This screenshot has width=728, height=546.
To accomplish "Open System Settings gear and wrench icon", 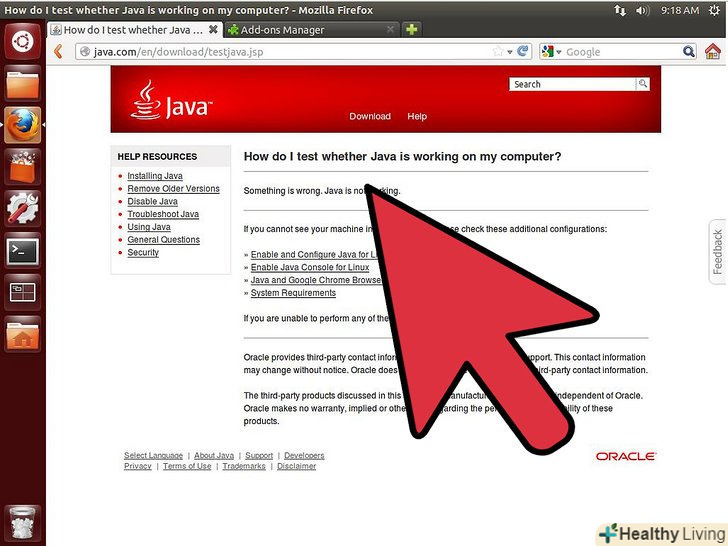I will point(22,208).
